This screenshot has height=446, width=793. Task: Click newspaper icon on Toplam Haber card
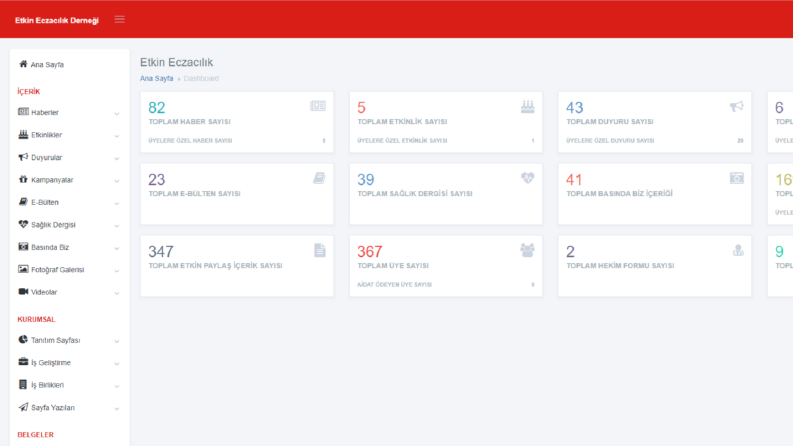point(318,106)
